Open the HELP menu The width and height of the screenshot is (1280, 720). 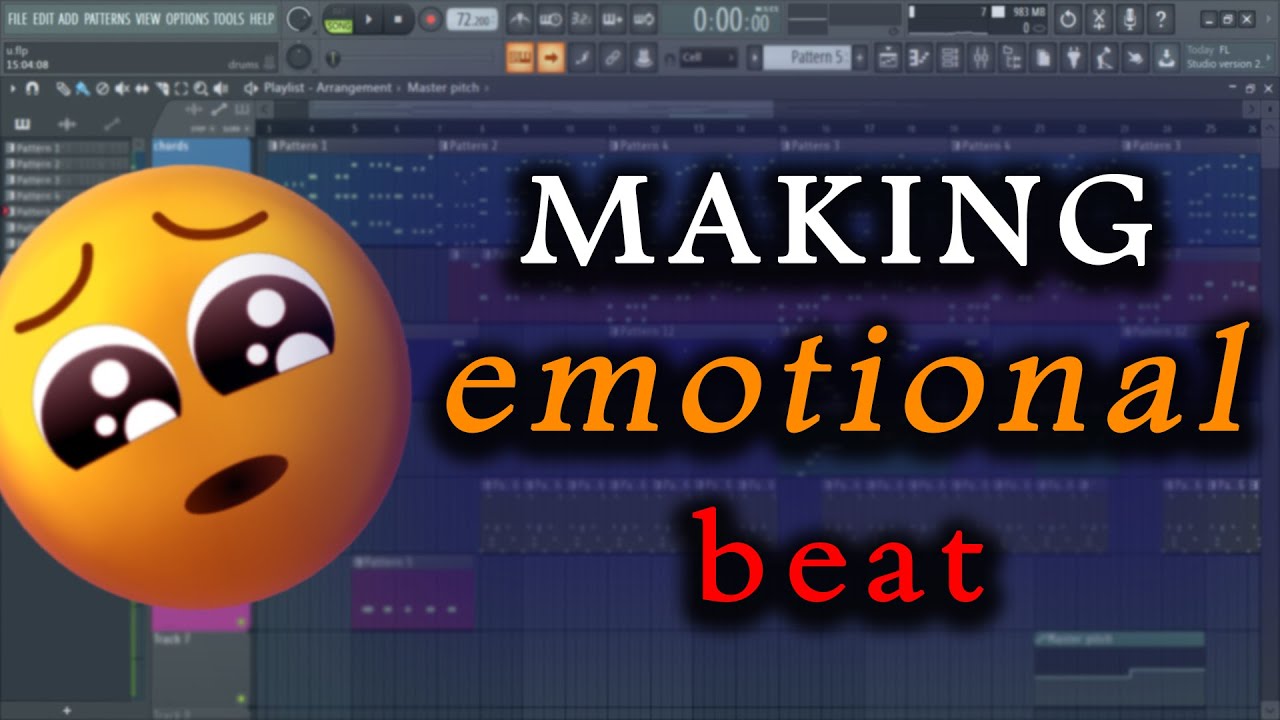point(262,19)
